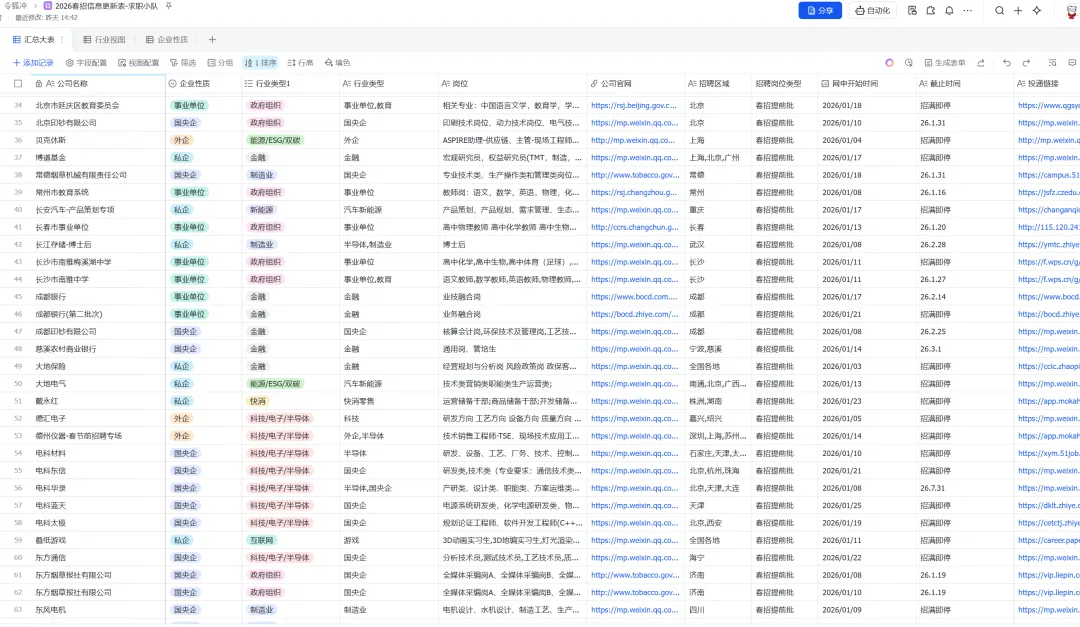Click the 互联网 tag in 叠纸游戏 row
1080x627 pixels.
[262, 540]
